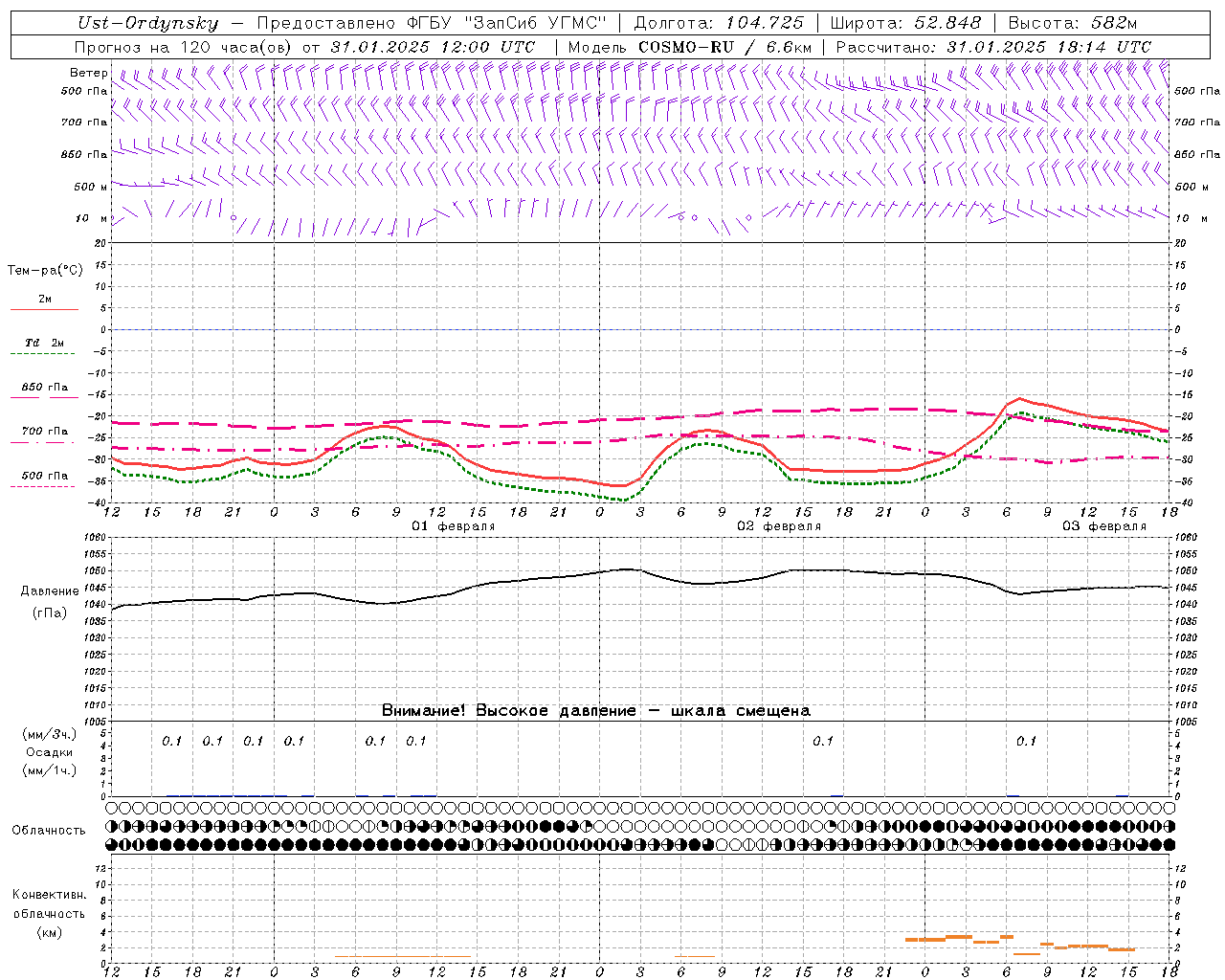Screen dimensions: 1225x980
Task: Click the station name Ust-Ordynsky in the header
Action: click(x=147, y=23)
